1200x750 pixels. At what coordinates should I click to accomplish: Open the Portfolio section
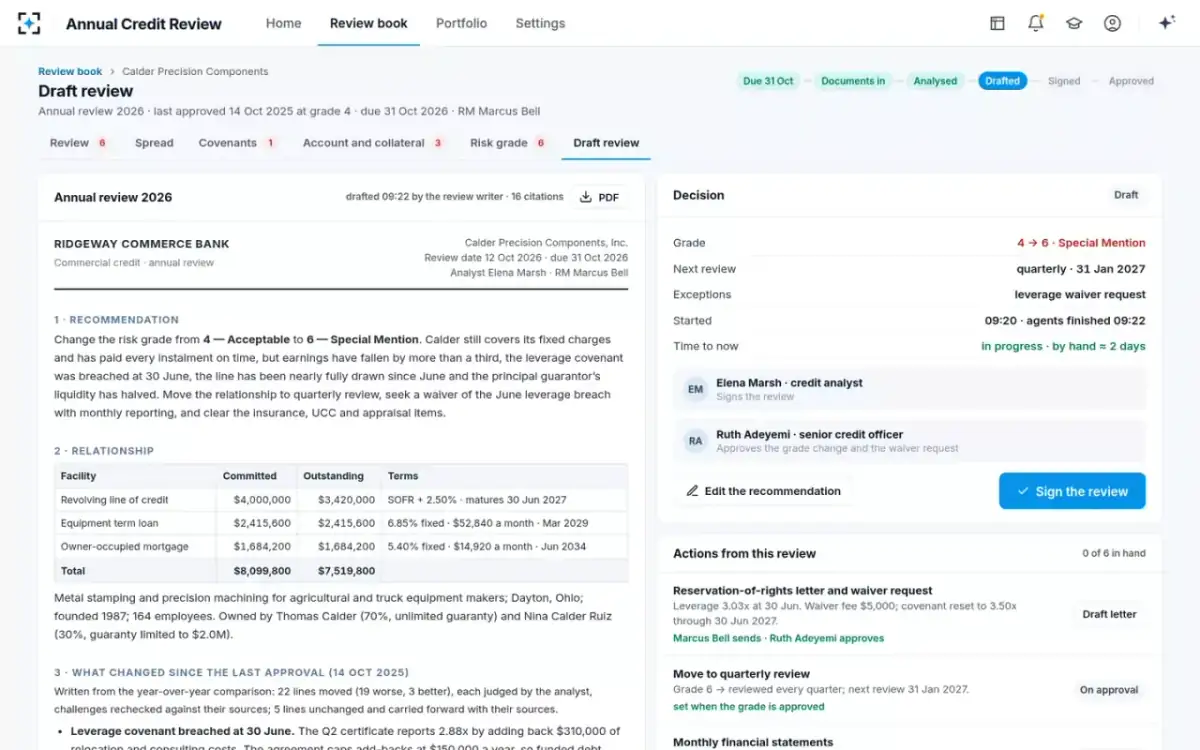[x=462, y=23]
